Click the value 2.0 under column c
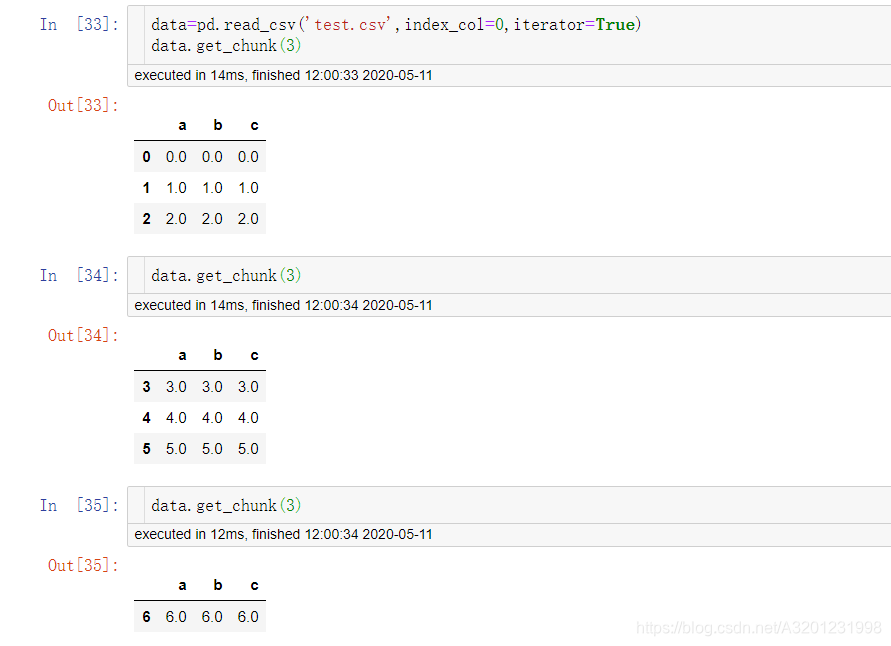Image resolution: width=891 pixels, height=646 pixels. pyautogui.click(x=248, y=218)
